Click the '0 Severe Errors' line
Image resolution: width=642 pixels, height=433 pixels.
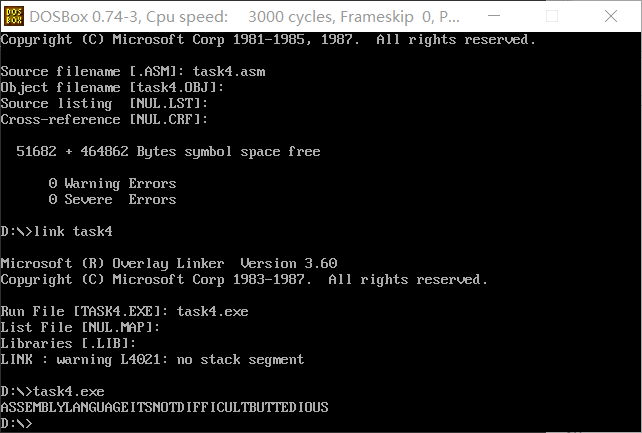coord(112,199)
